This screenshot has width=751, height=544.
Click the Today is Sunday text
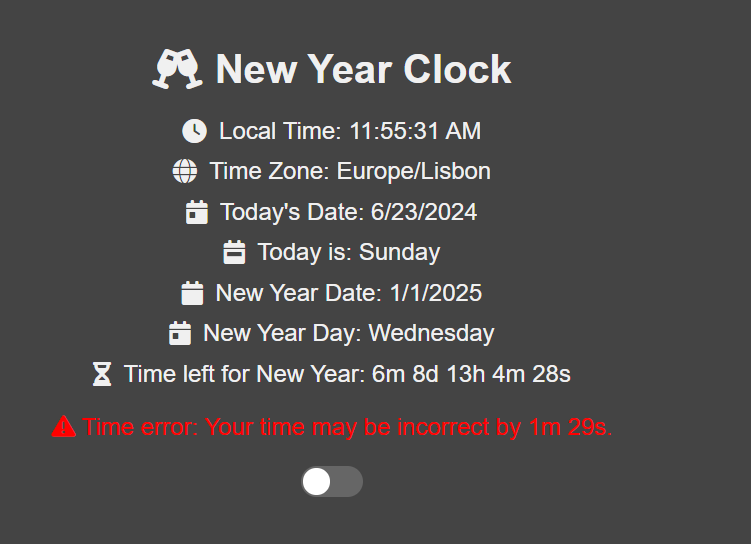pos(348,252)
